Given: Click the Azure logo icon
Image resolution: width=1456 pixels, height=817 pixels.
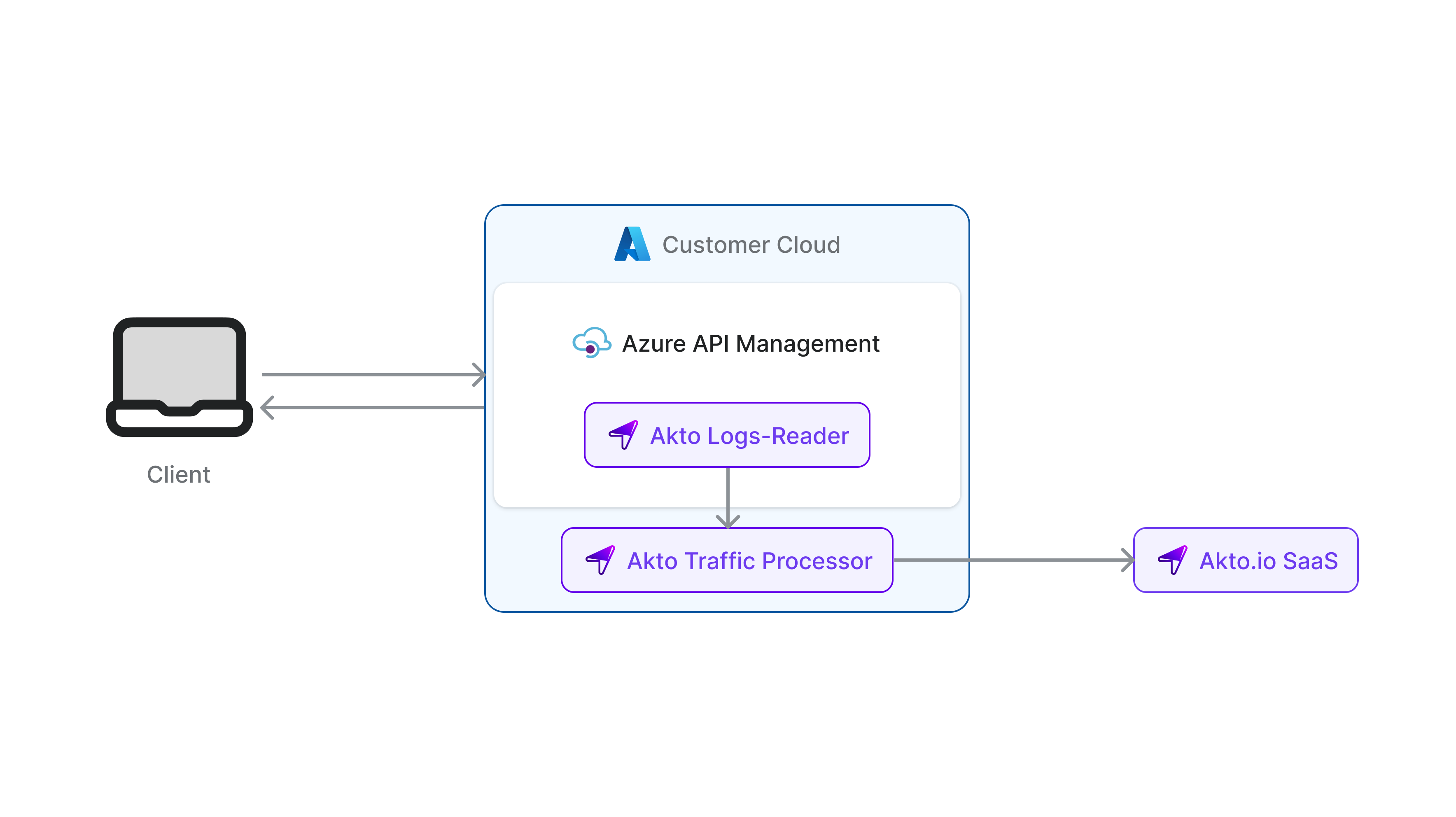Looking at the screenshot, I should [632, 244].
